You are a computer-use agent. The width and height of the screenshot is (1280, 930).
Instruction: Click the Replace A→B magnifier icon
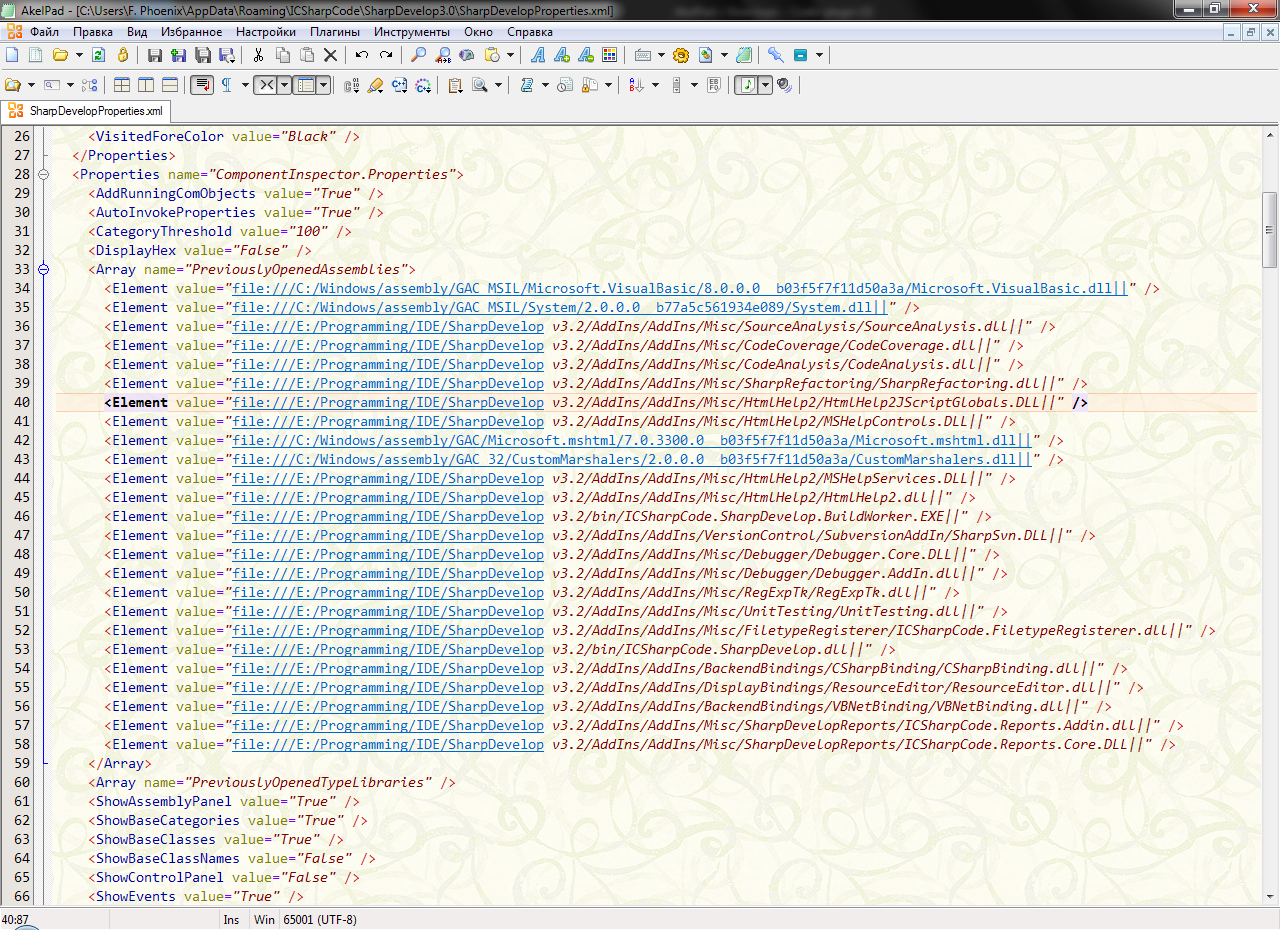pos(443,55)
